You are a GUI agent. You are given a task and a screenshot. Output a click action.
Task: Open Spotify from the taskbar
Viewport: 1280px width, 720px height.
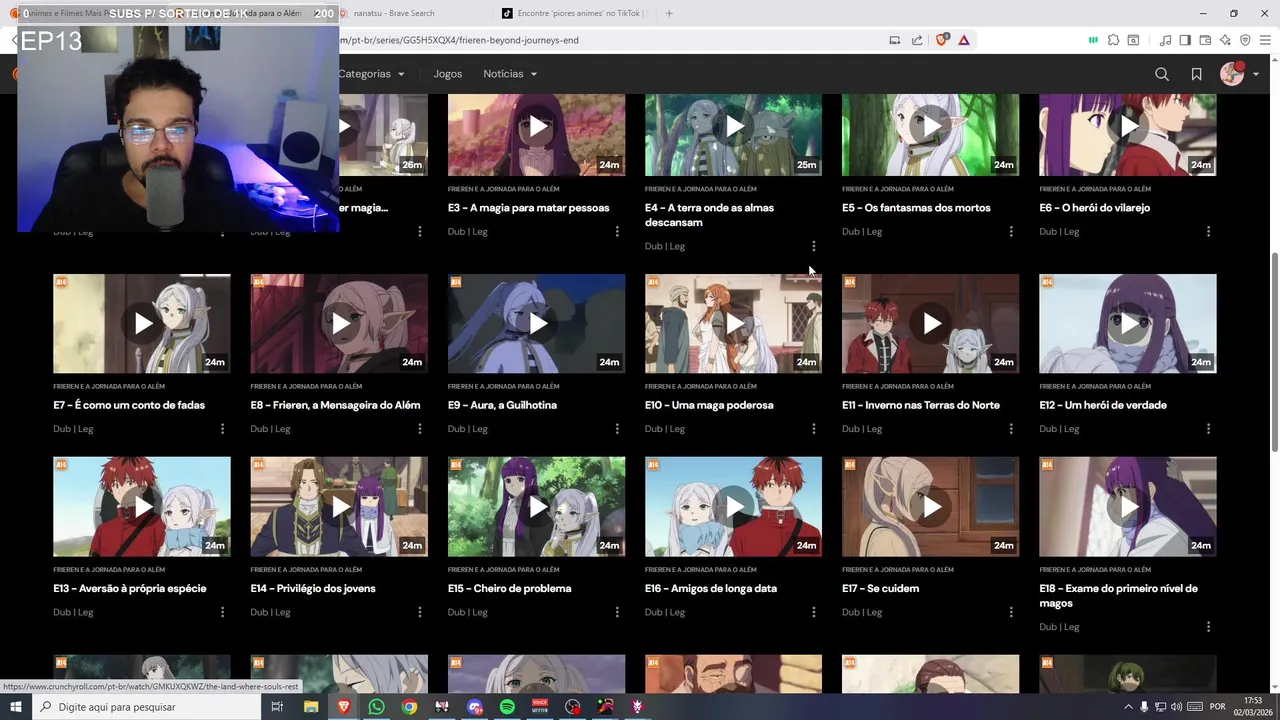coord(507,707)
